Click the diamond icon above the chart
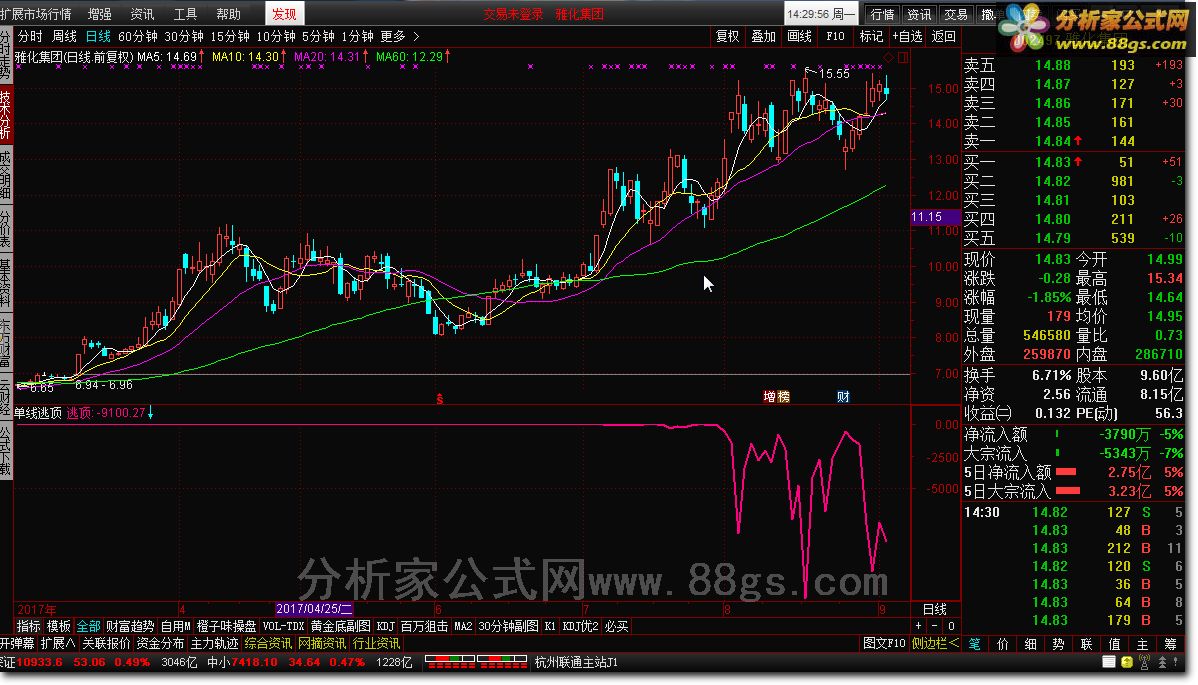This screenshot has width=1198, height=685. pos(889,57)
